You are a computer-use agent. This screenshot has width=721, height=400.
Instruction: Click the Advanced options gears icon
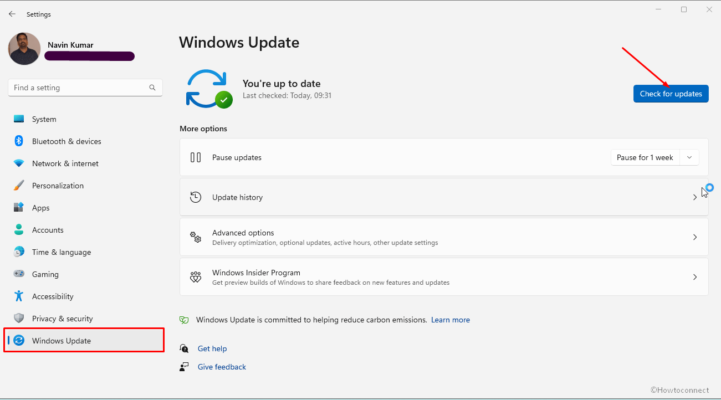click(x=195, y=237)
